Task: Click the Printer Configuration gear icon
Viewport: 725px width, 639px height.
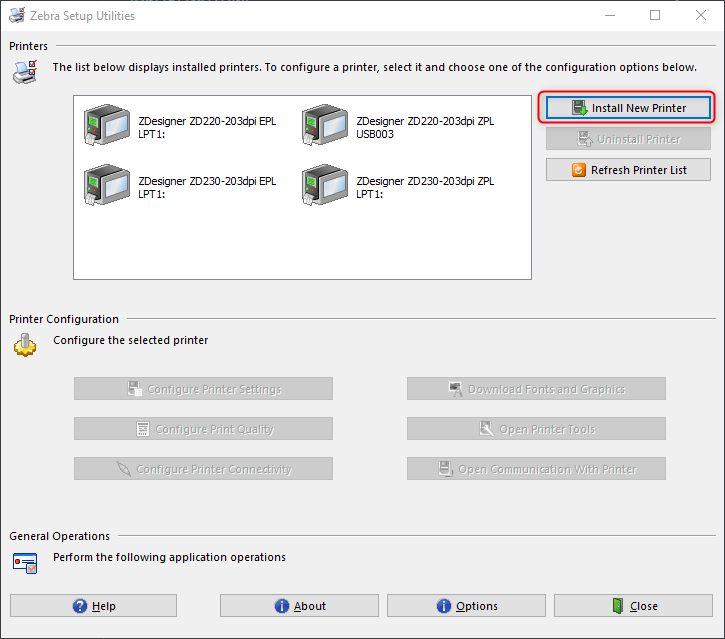Action: [x=25, y=345]
